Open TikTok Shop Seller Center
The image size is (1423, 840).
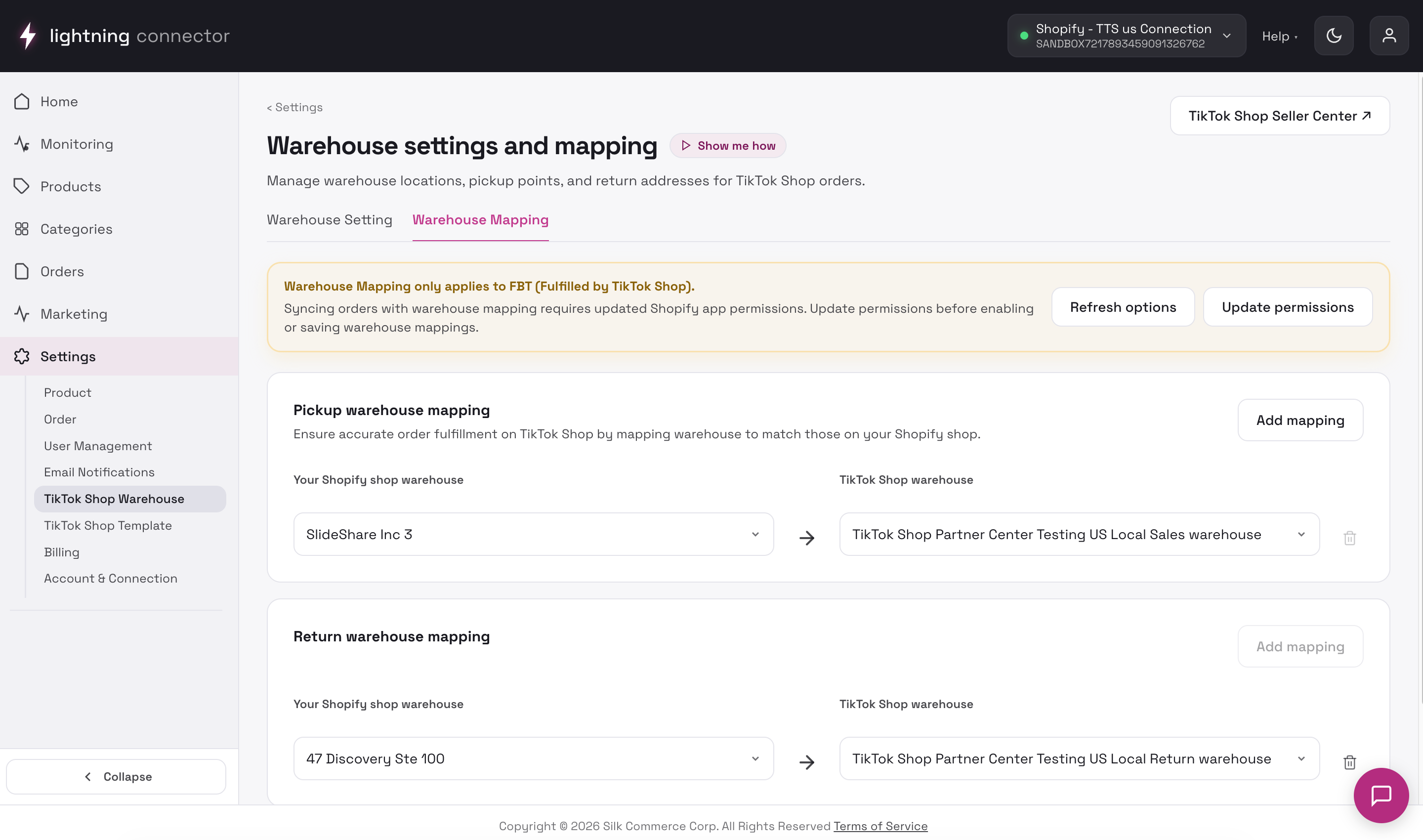[1279, 116]
